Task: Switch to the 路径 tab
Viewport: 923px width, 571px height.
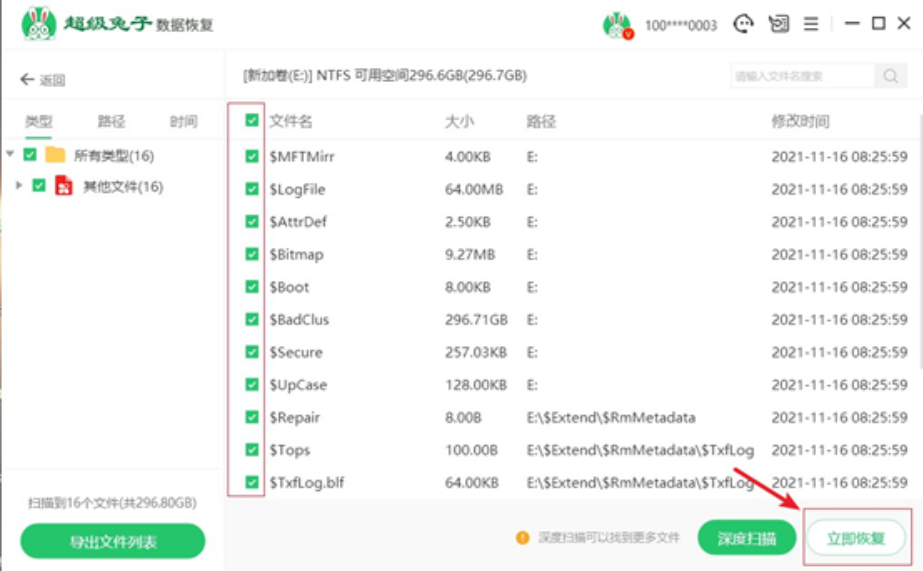Action: coord(111,122)
